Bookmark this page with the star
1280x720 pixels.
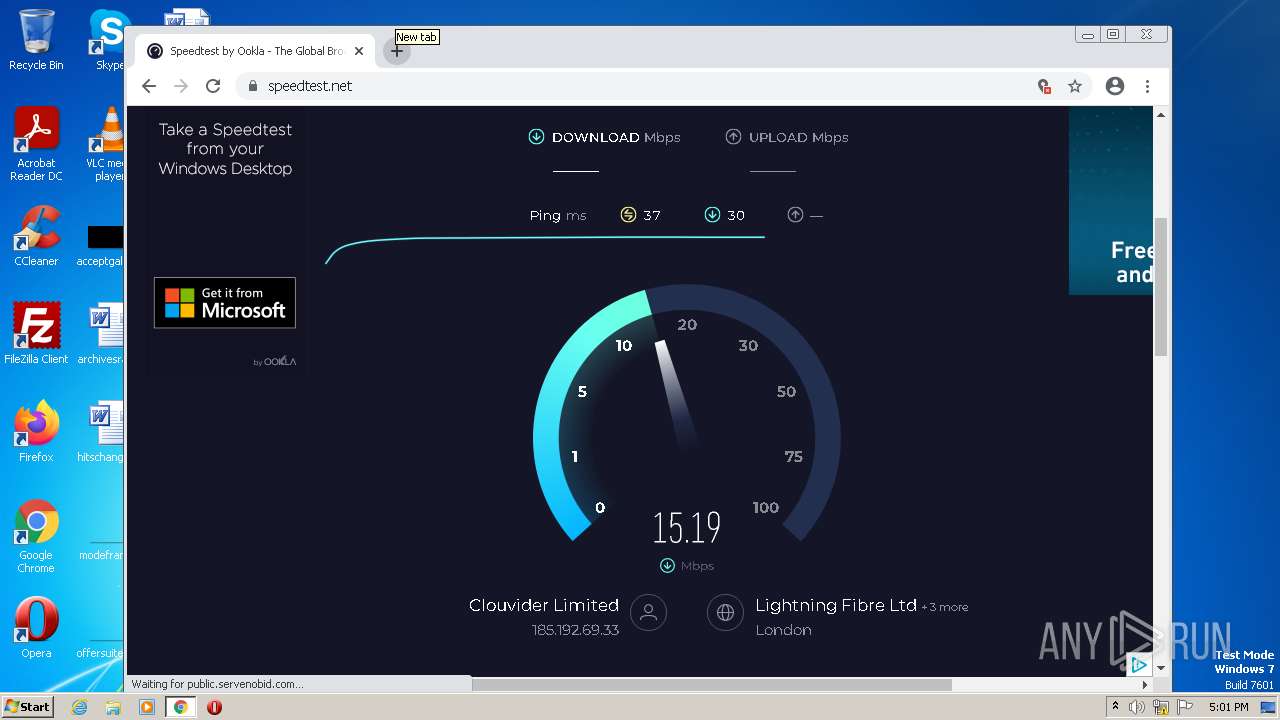(1075, 86)
